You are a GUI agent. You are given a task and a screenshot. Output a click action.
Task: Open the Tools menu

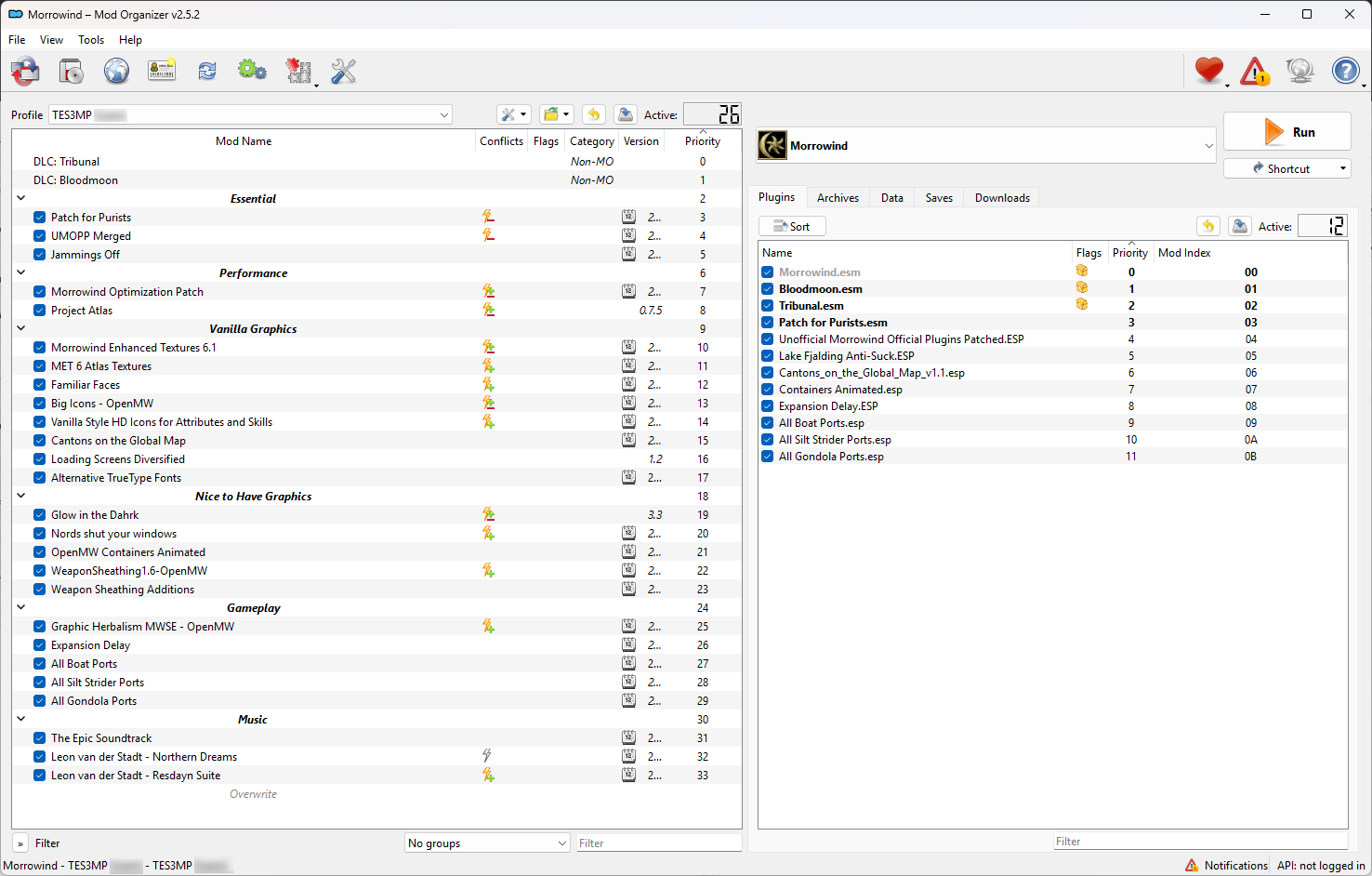point(91,40)
